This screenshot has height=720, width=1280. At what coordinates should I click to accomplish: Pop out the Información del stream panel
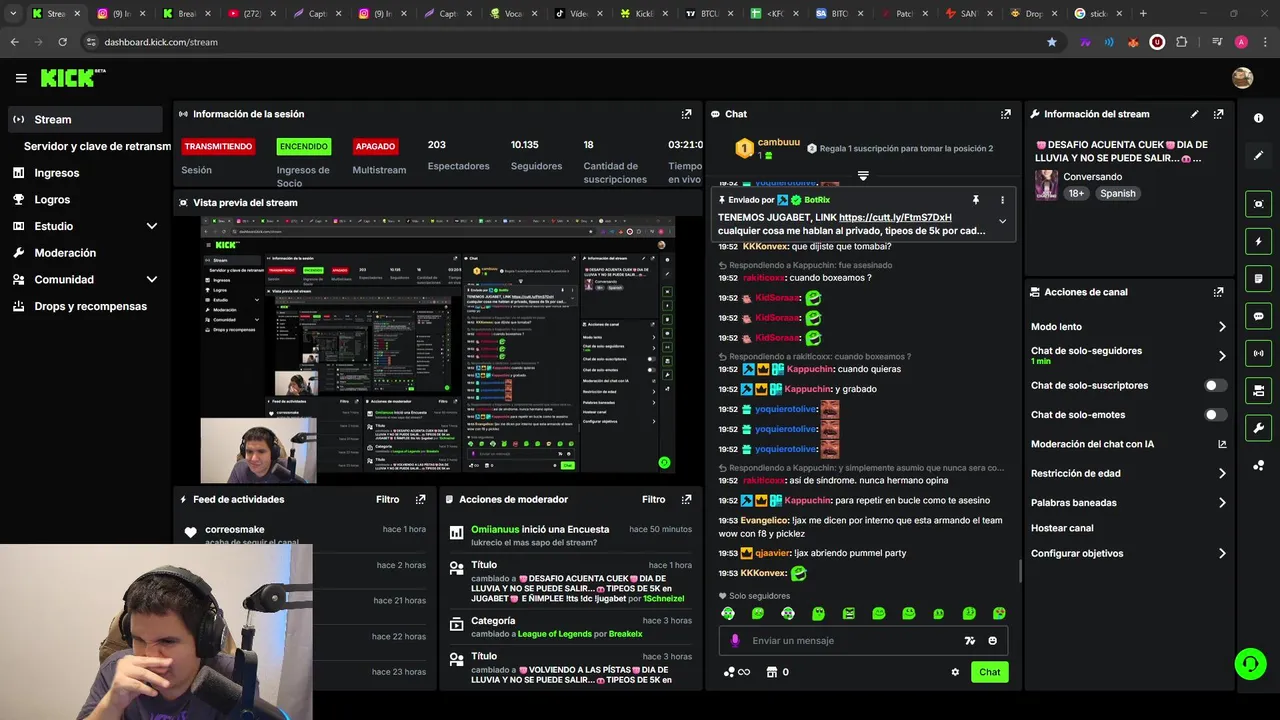click(x=1218, y=114)
